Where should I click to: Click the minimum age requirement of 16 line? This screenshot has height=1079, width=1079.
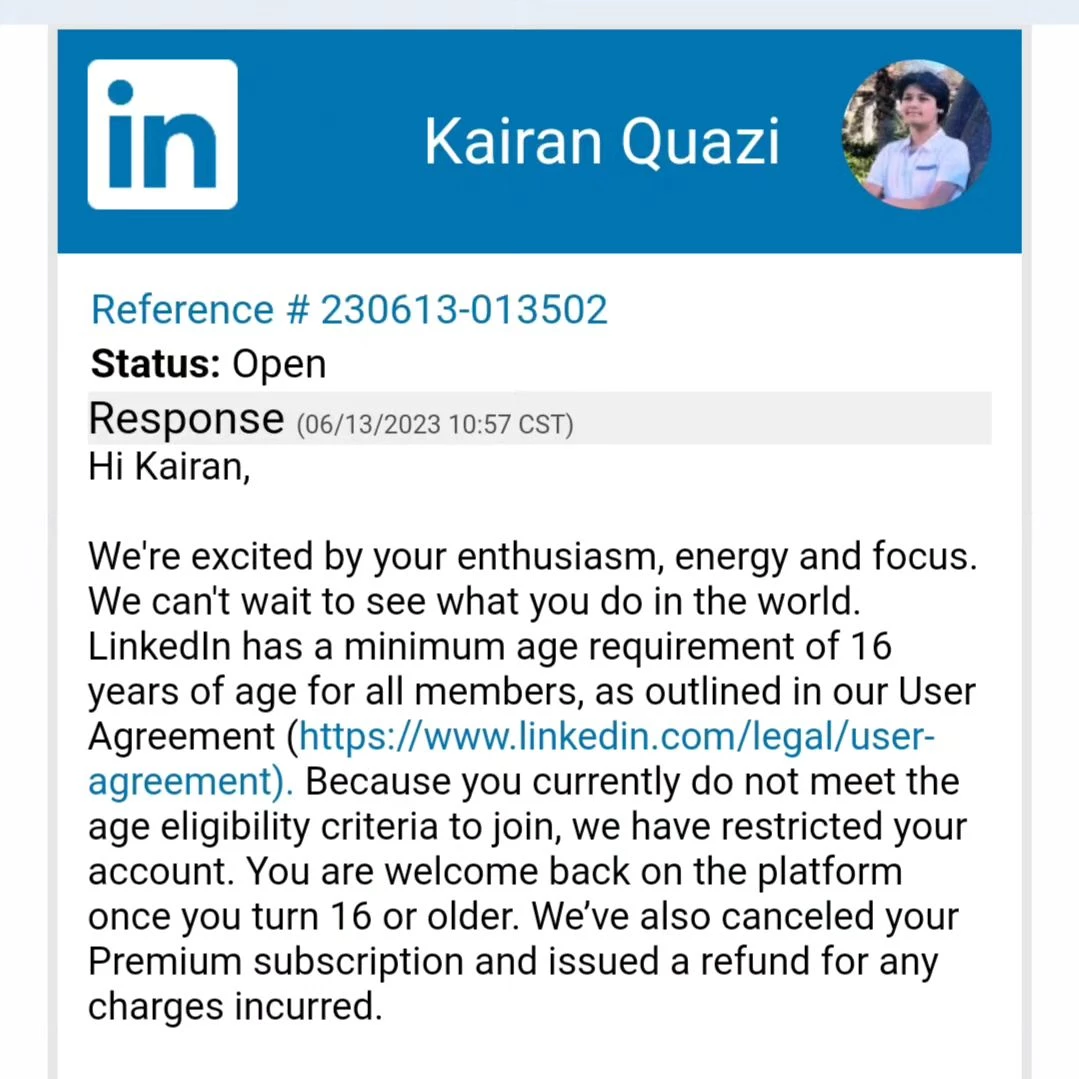(x=490, y=647)
